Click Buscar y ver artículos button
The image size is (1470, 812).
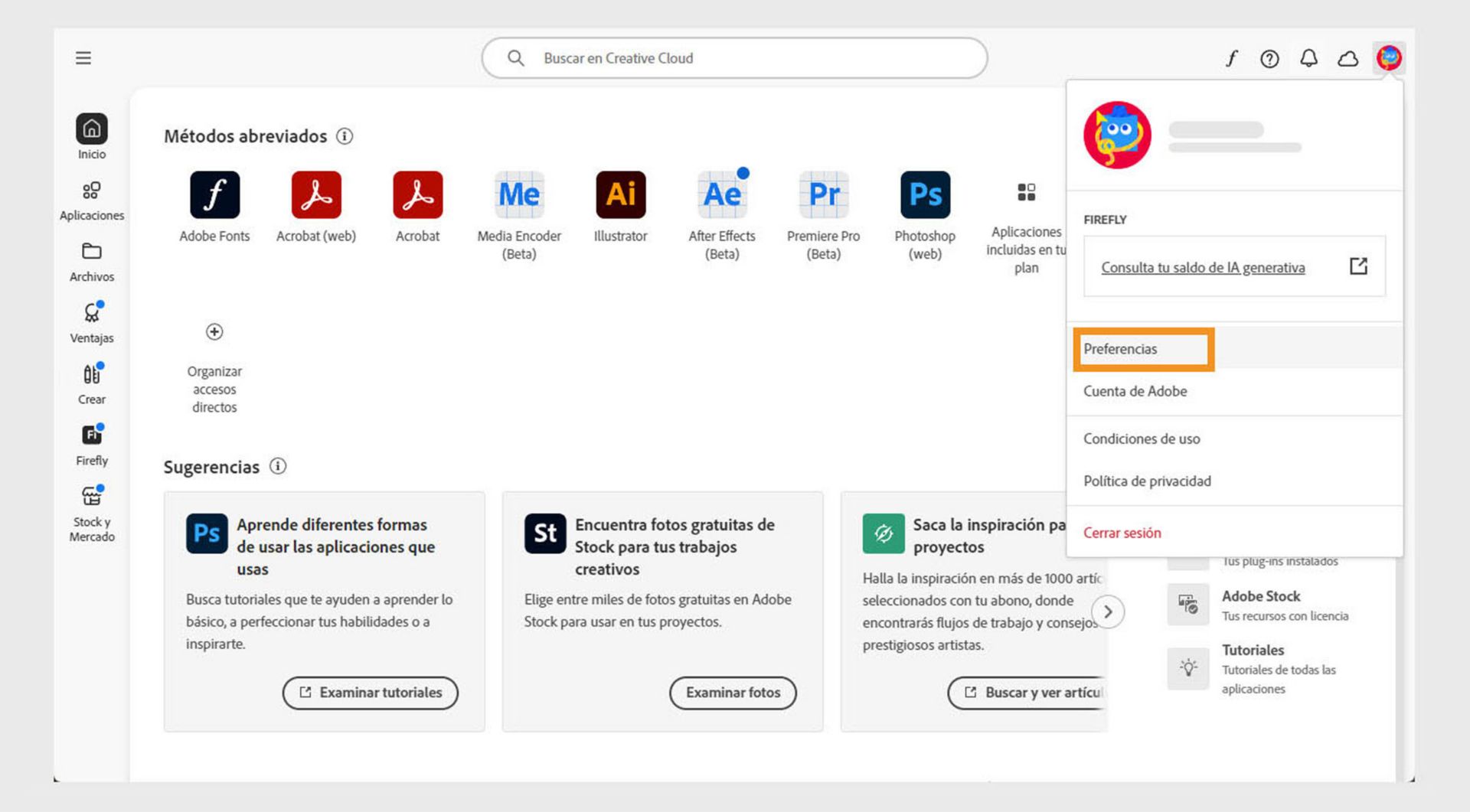[1027, 693]
